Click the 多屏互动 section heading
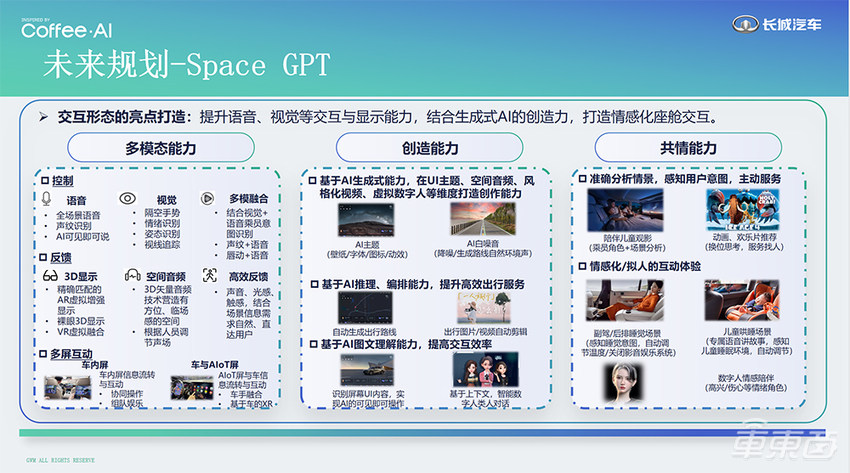This screenshot has height=473, width=850. (x=71, y=354)
